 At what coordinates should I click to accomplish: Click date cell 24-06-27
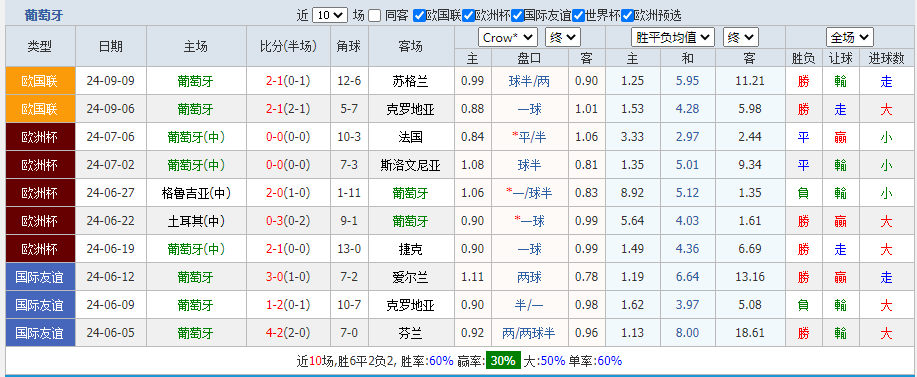[111, 193]
